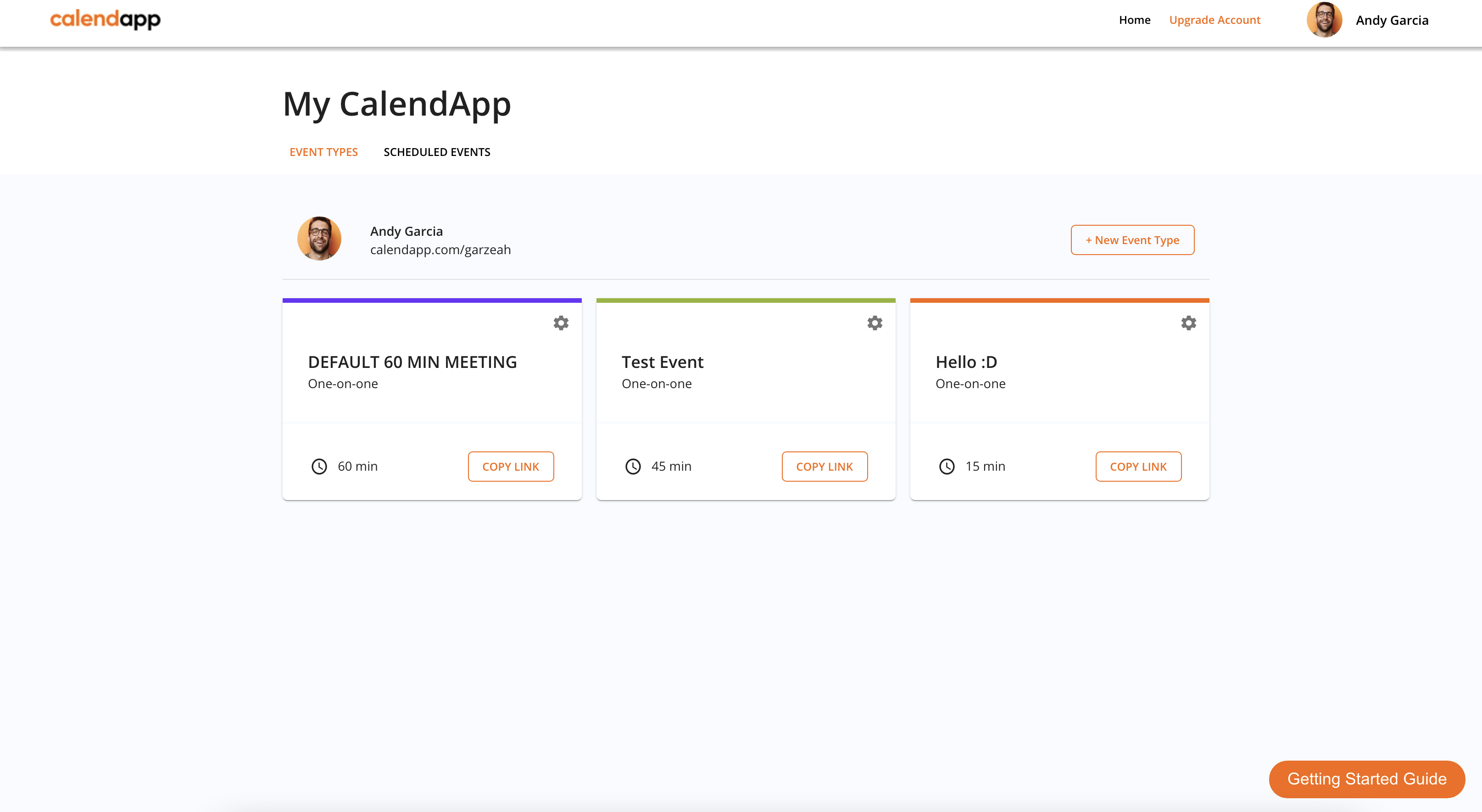Click the + New Event Type button
Image resolution: width=1482 pixels, height=812 pixels.
coord(1131,240)
